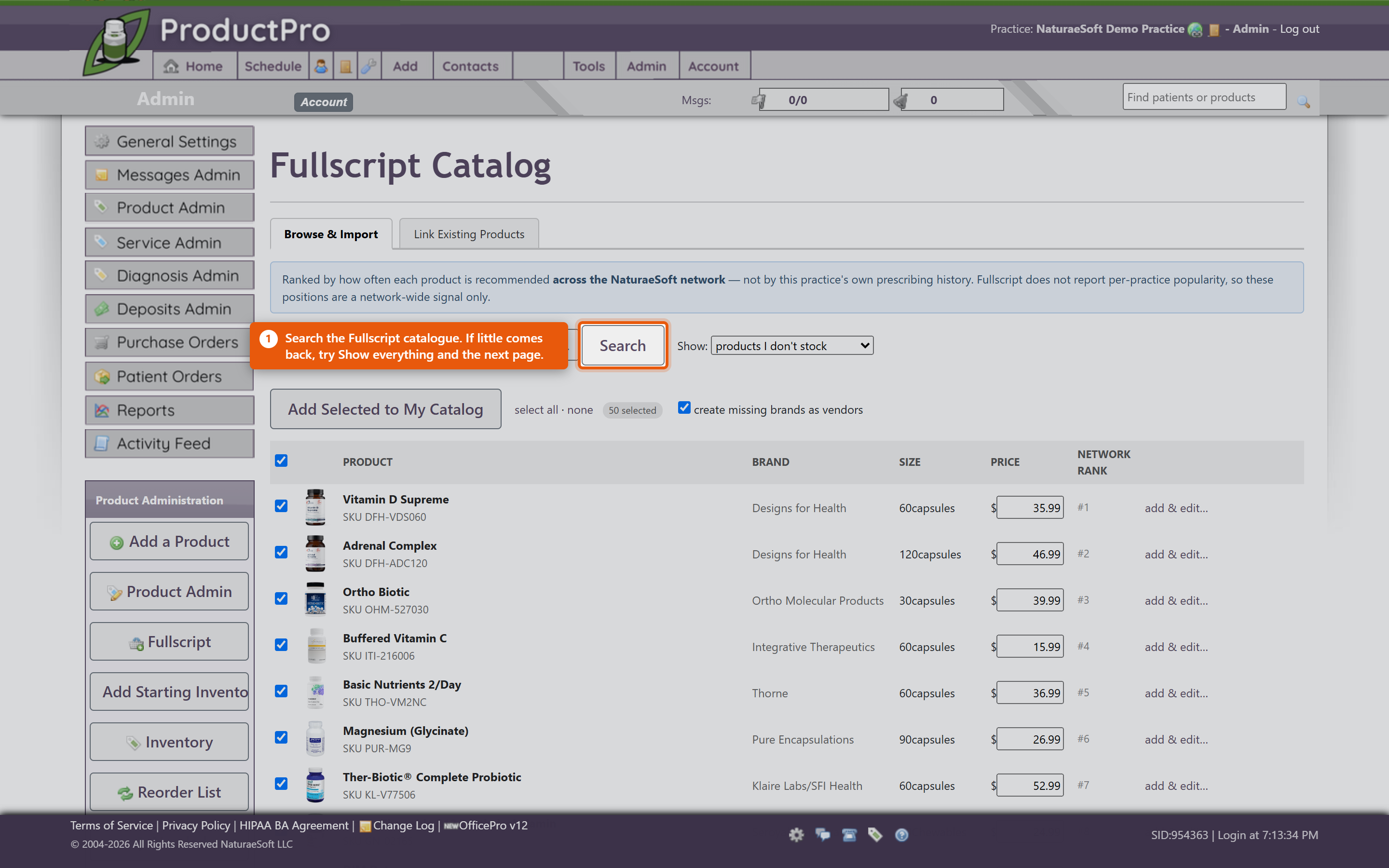Uncheck Vitamin D Supreme row checkbox

[x=281, y=506]
